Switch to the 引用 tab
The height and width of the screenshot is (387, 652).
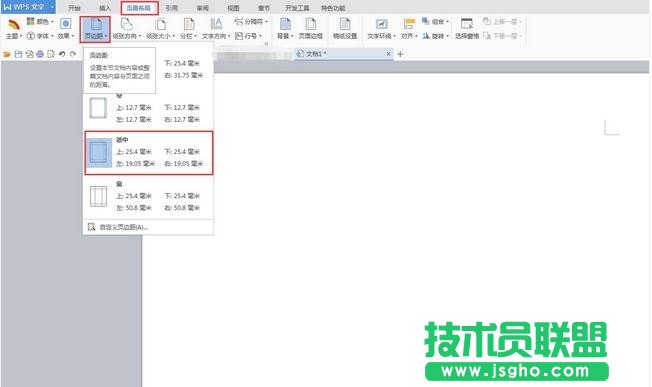(x=171, y=8)
